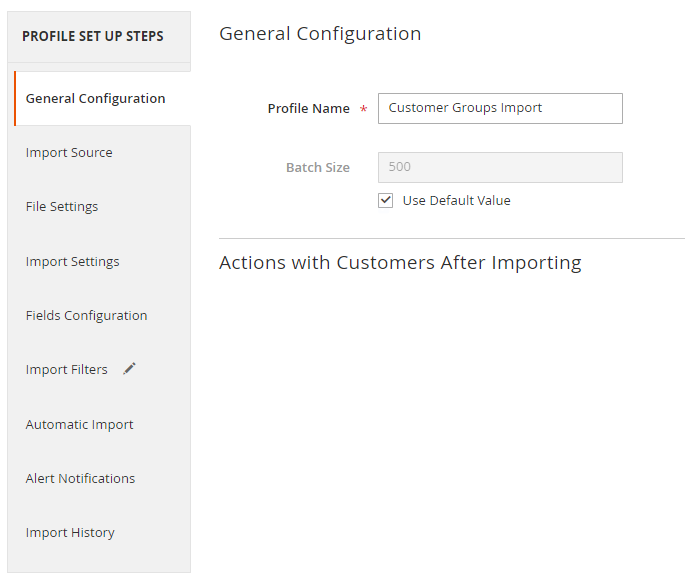This screenshot has height=584, width=685.
Task: Click the Profile Set Up Steps header
Action: coord(93,36)
